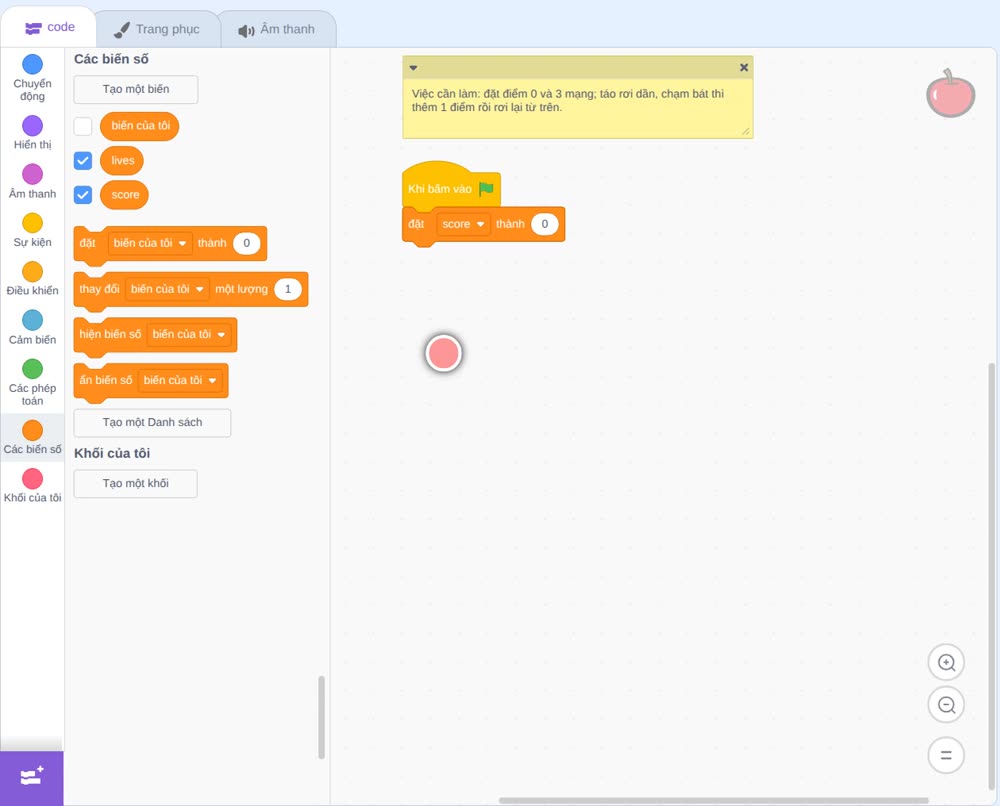Open variable dropdown in 'hiện biến số' block

pos(189,334)
